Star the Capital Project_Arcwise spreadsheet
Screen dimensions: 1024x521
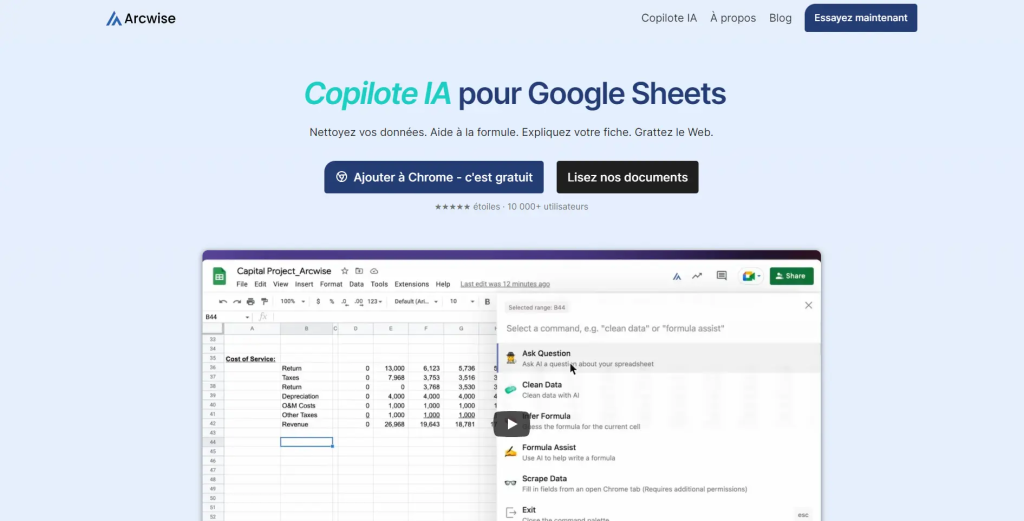(345, 271)
